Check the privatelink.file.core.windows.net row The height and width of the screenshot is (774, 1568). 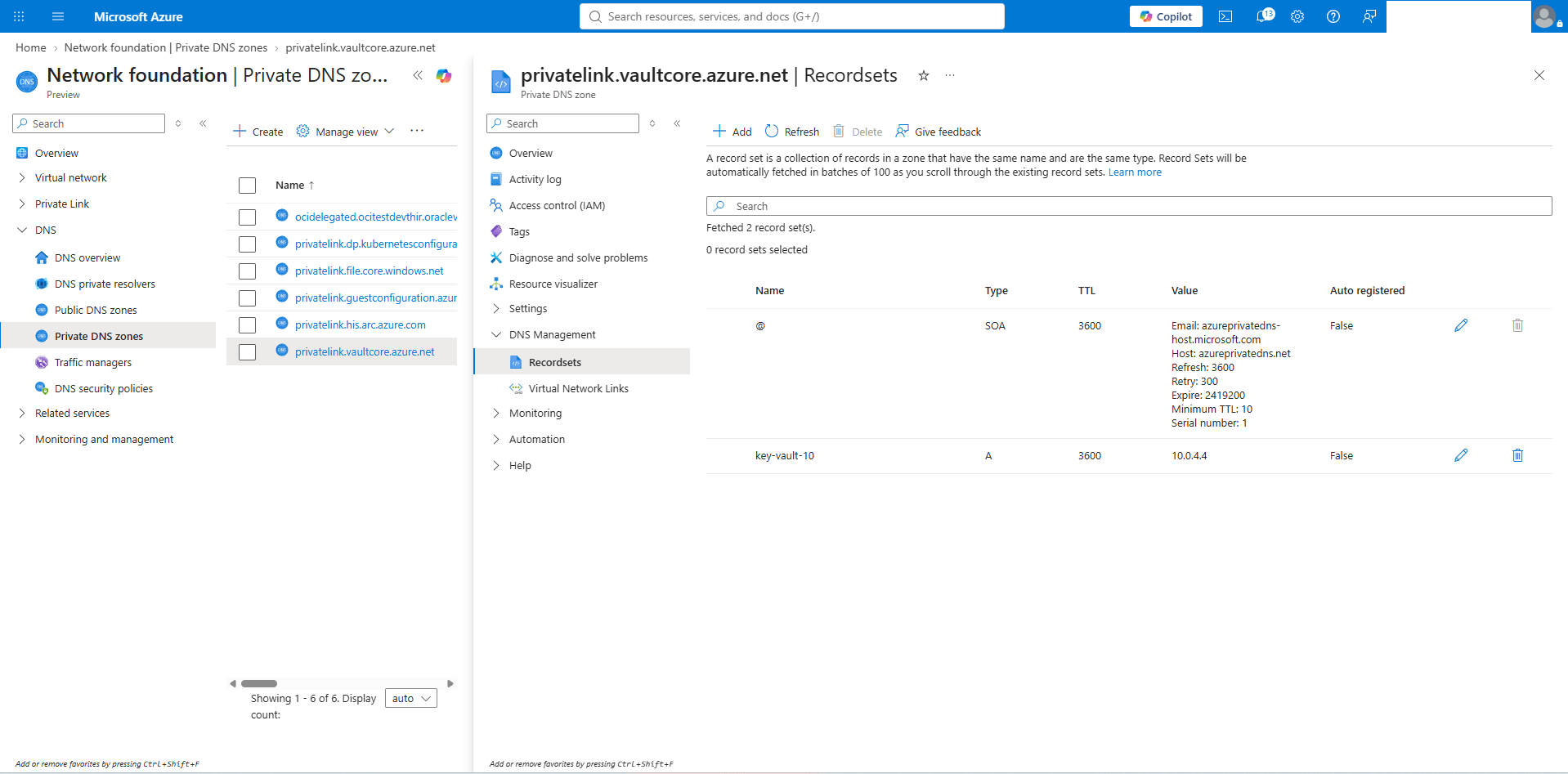(247, 271)
